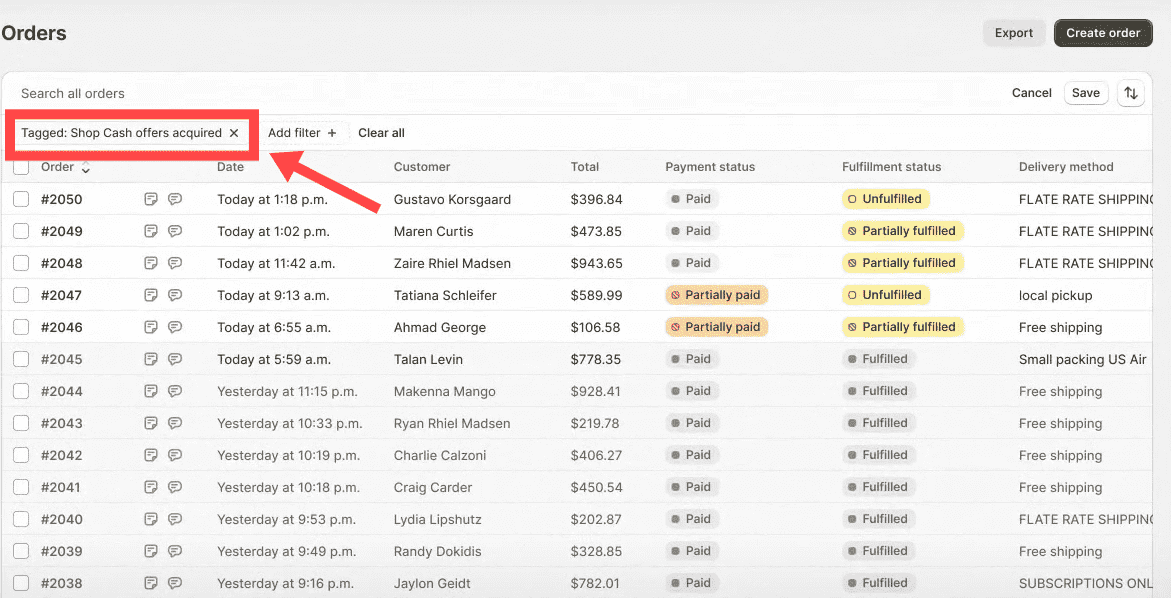1171x598 pixels.
Task: Check the box for order #2048
Action: (21, 263)
